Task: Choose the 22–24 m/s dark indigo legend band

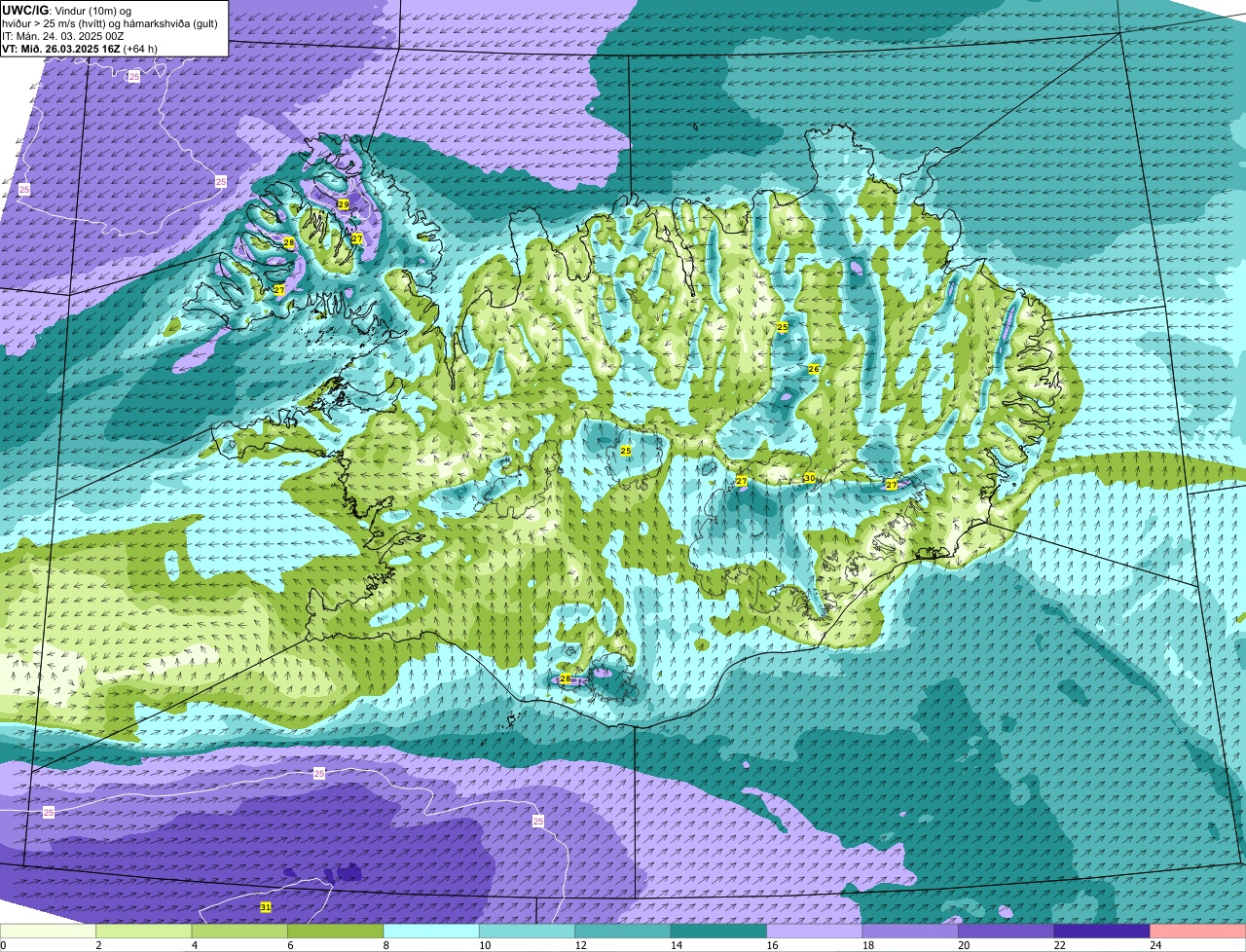Action: [1102, 931]
